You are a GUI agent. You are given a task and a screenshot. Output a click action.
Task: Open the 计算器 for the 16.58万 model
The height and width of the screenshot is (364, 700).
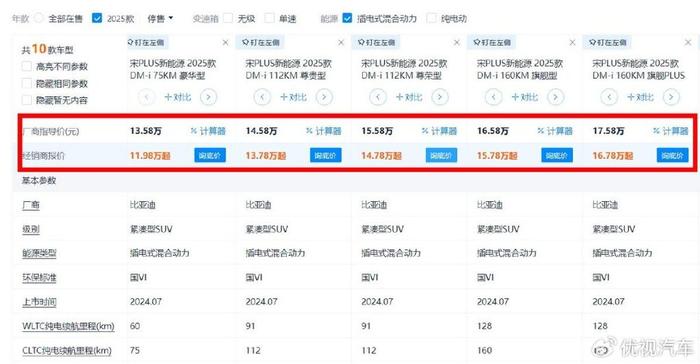[555, 131]
